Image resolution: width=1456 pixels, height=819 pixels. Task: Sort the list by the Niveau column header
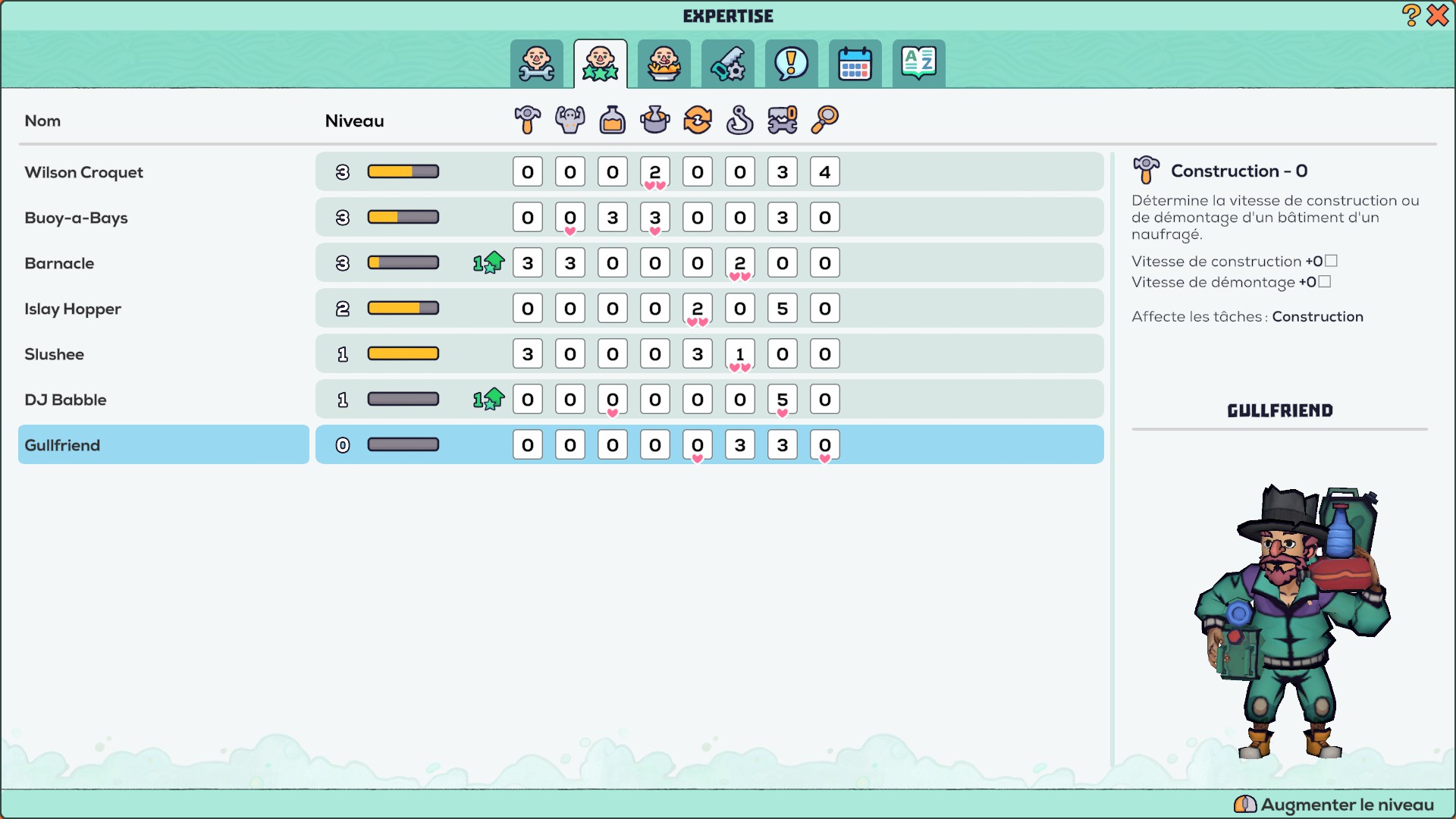click(354, 121)
